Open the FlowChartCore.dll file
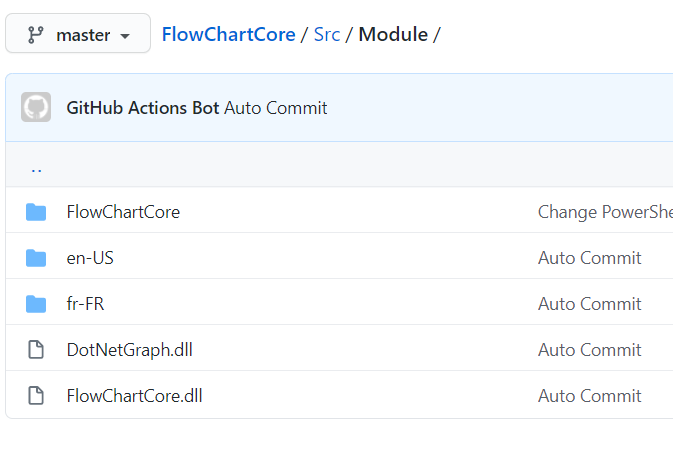The width and height of the screenshot is (673, 449). click(134, 396)
